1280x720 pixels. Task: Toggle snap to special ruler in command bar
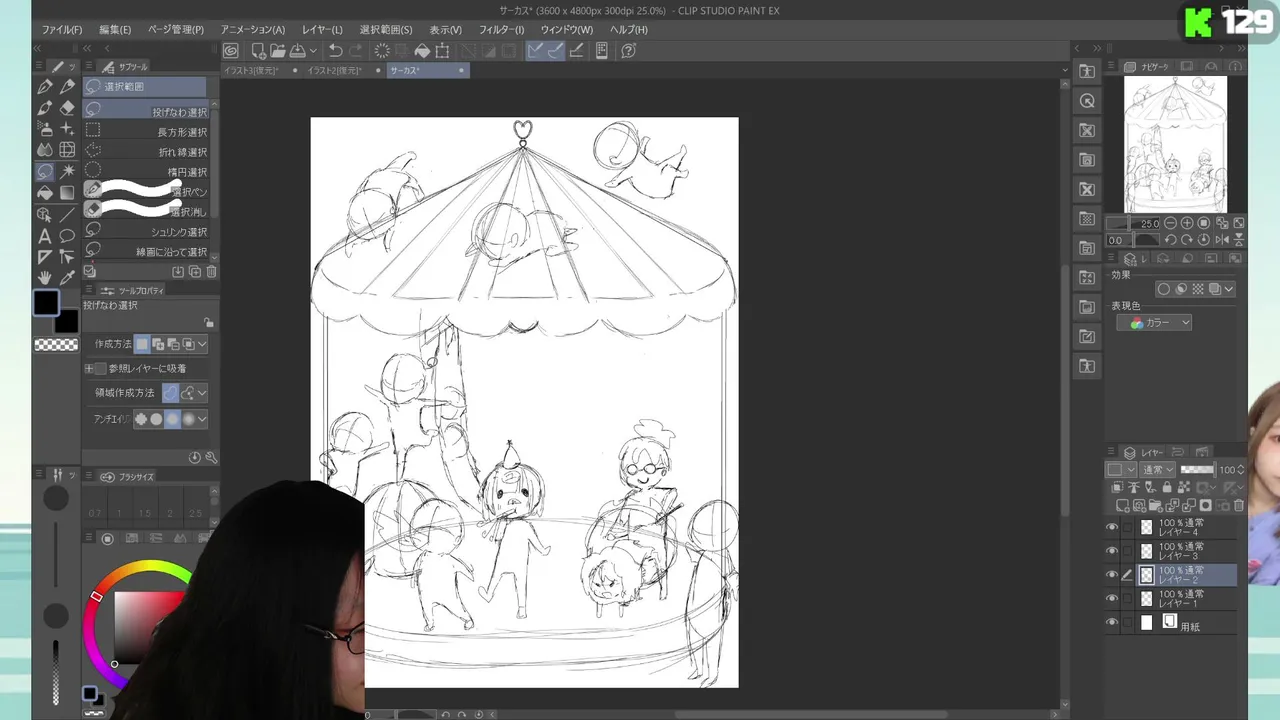point(556,50)
